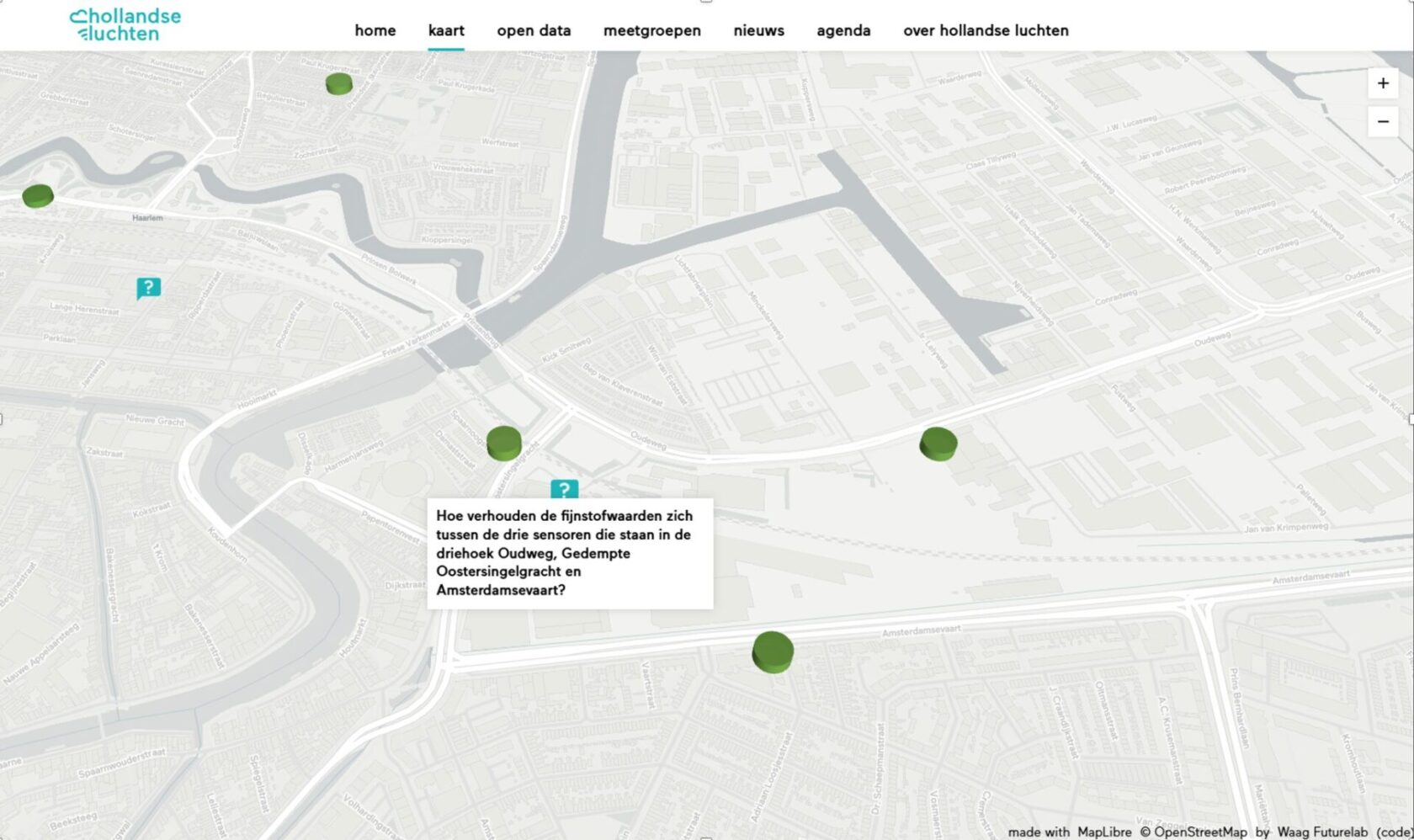This screenshot has width=1414, height=840.
Task: Open the nieuws page
Action: pos(758,30)
